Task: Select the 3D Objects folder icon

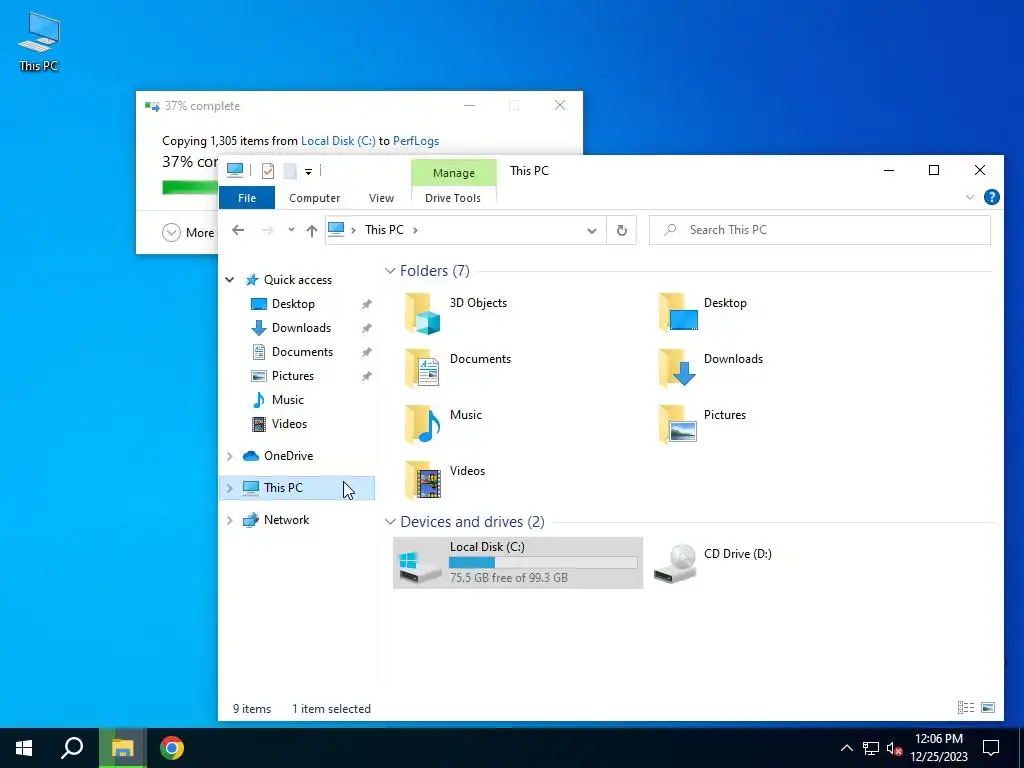Action: pos(423,313)
